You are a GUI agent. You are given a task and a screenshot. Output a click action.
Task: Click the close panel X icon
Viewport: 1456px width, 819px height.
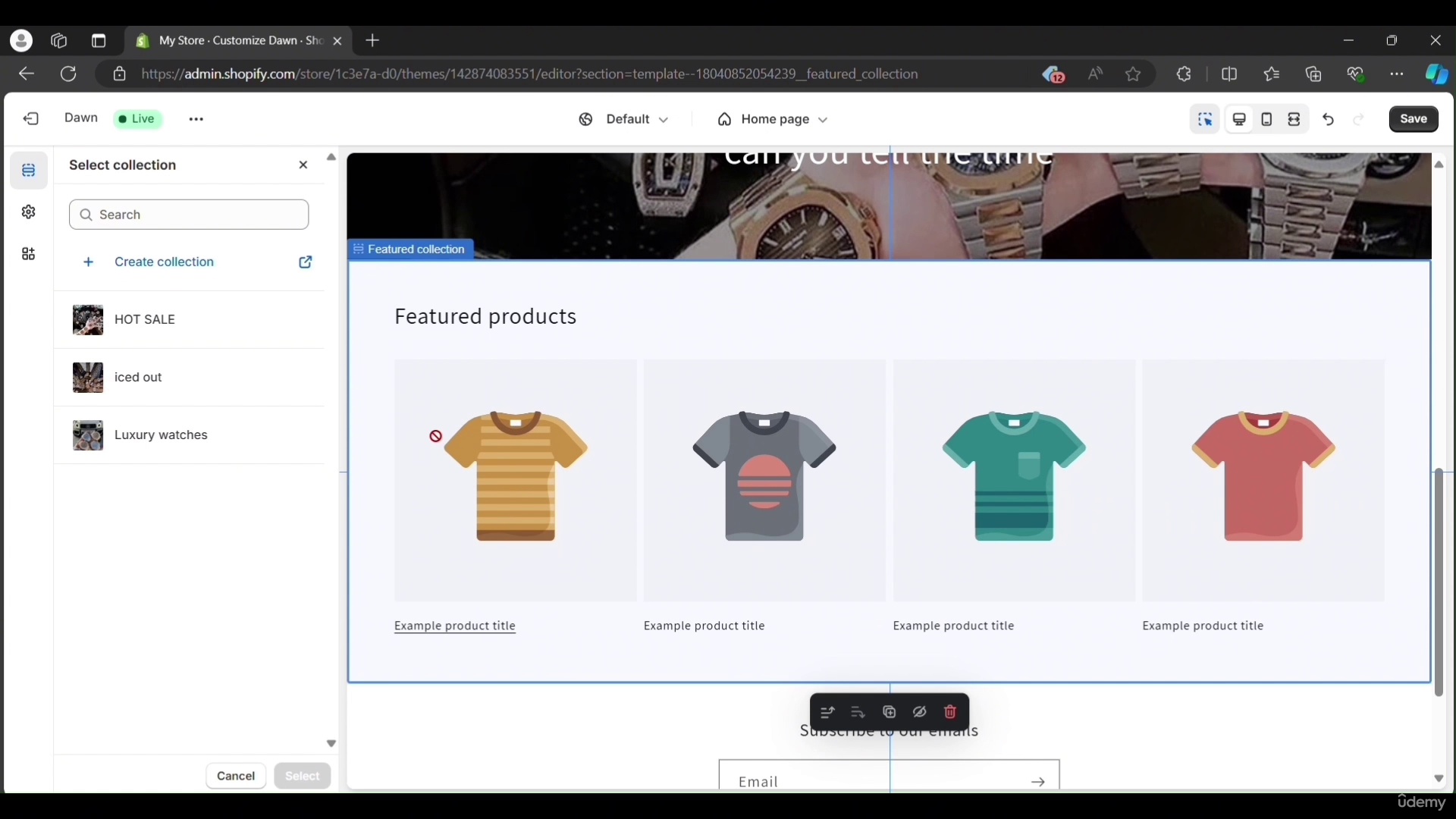(x=303, y=164)
